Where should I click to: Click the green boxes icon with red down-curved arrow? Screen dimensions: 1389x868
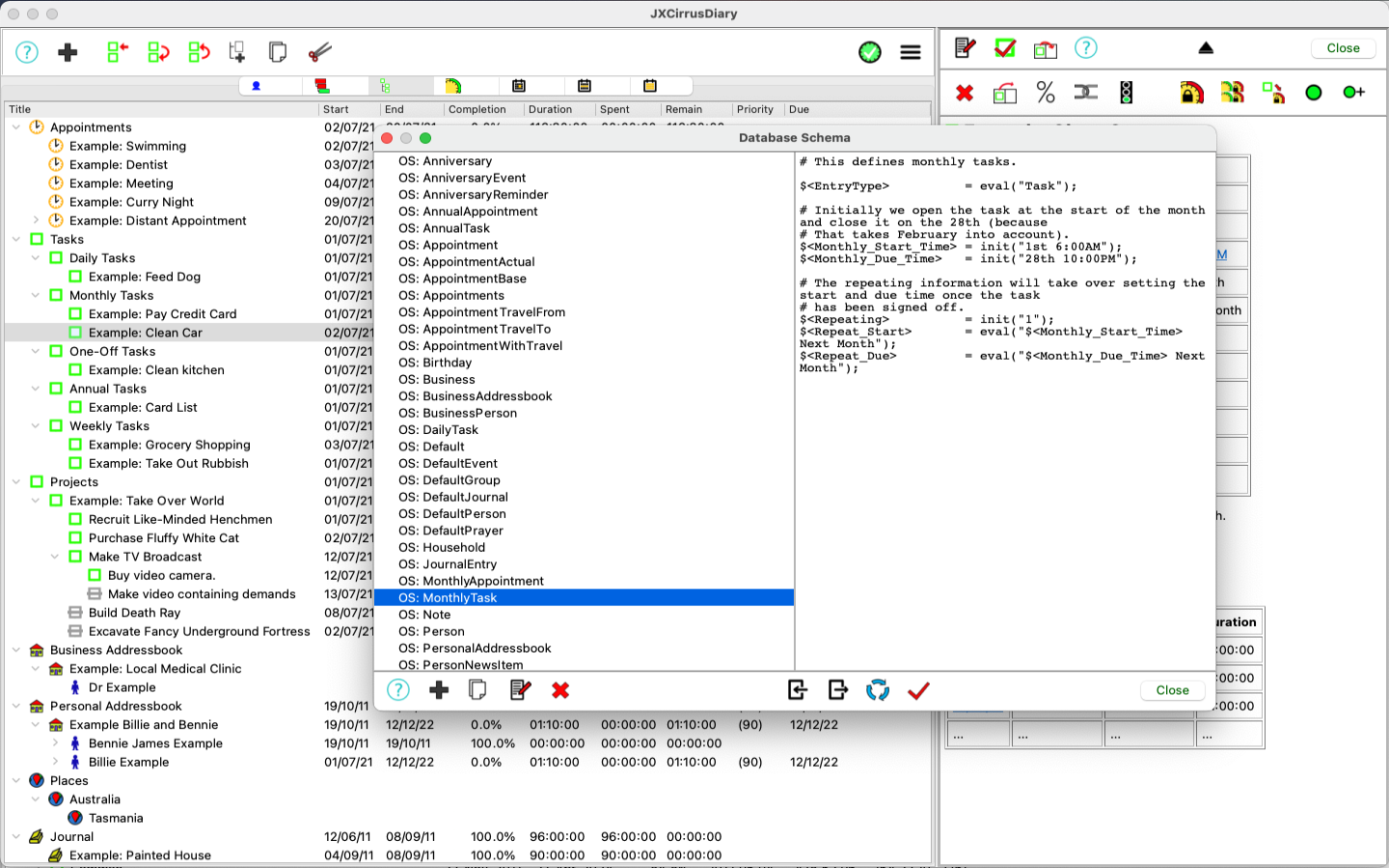coord(158,52)
